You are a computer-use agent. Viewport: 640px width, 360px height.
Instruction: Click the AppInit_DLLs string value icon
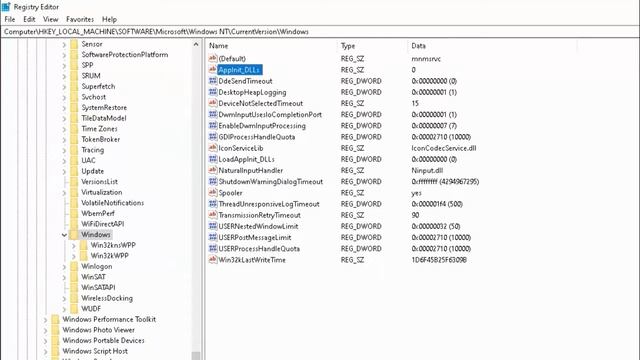coord(213,69)
